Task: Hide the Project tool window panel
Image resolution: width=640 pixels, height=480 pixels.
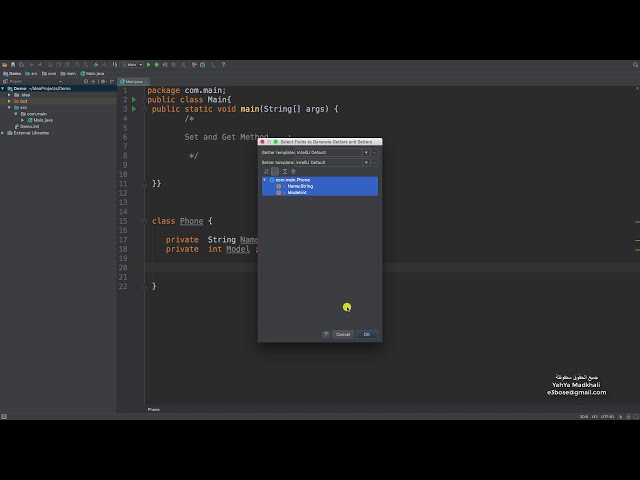Action: point(112,81)
